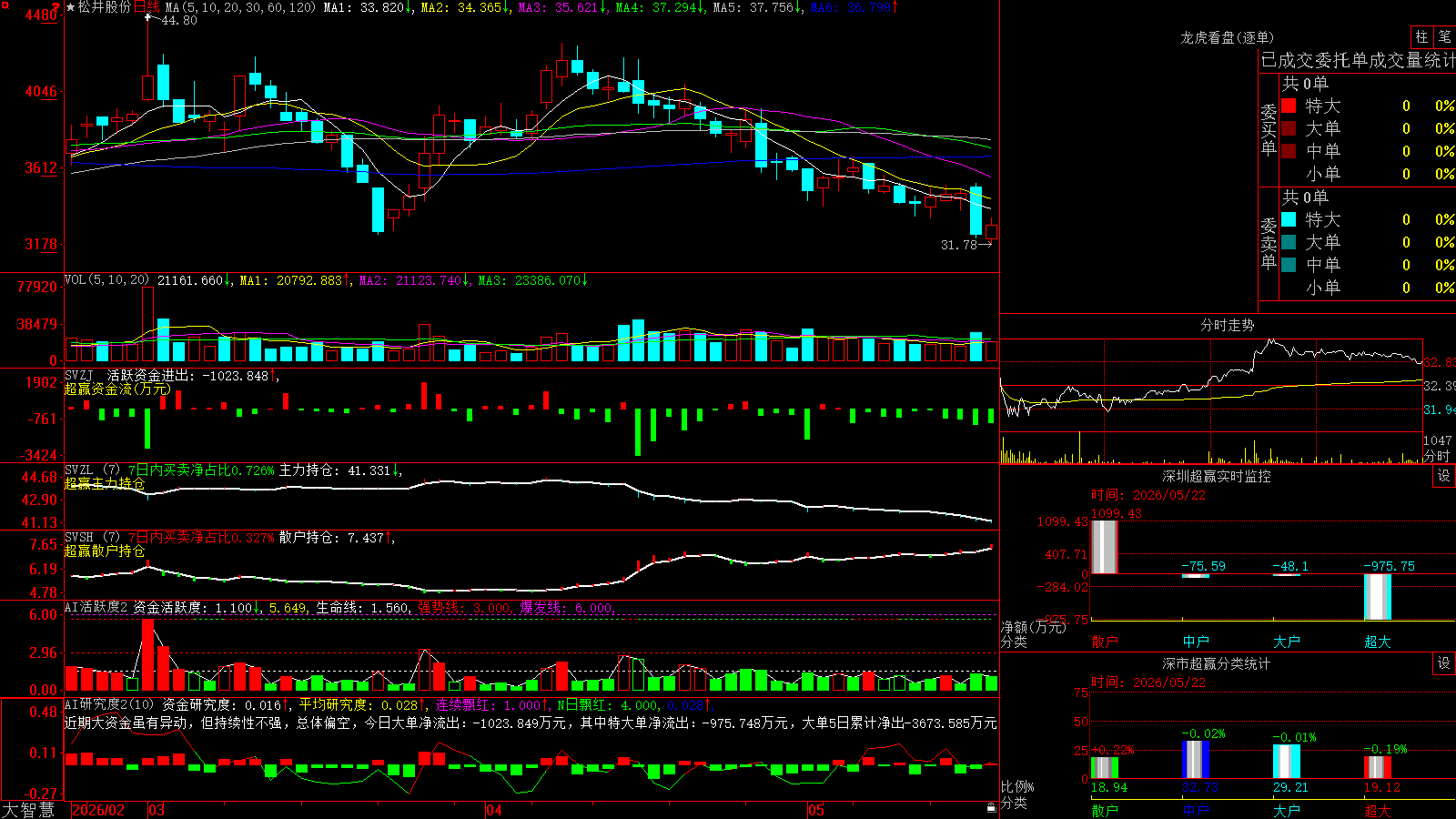Open 设 settings for 深圳超赢实时监控
The height and width of the screenshot is (819, 1456).
tap(1444, 476)
